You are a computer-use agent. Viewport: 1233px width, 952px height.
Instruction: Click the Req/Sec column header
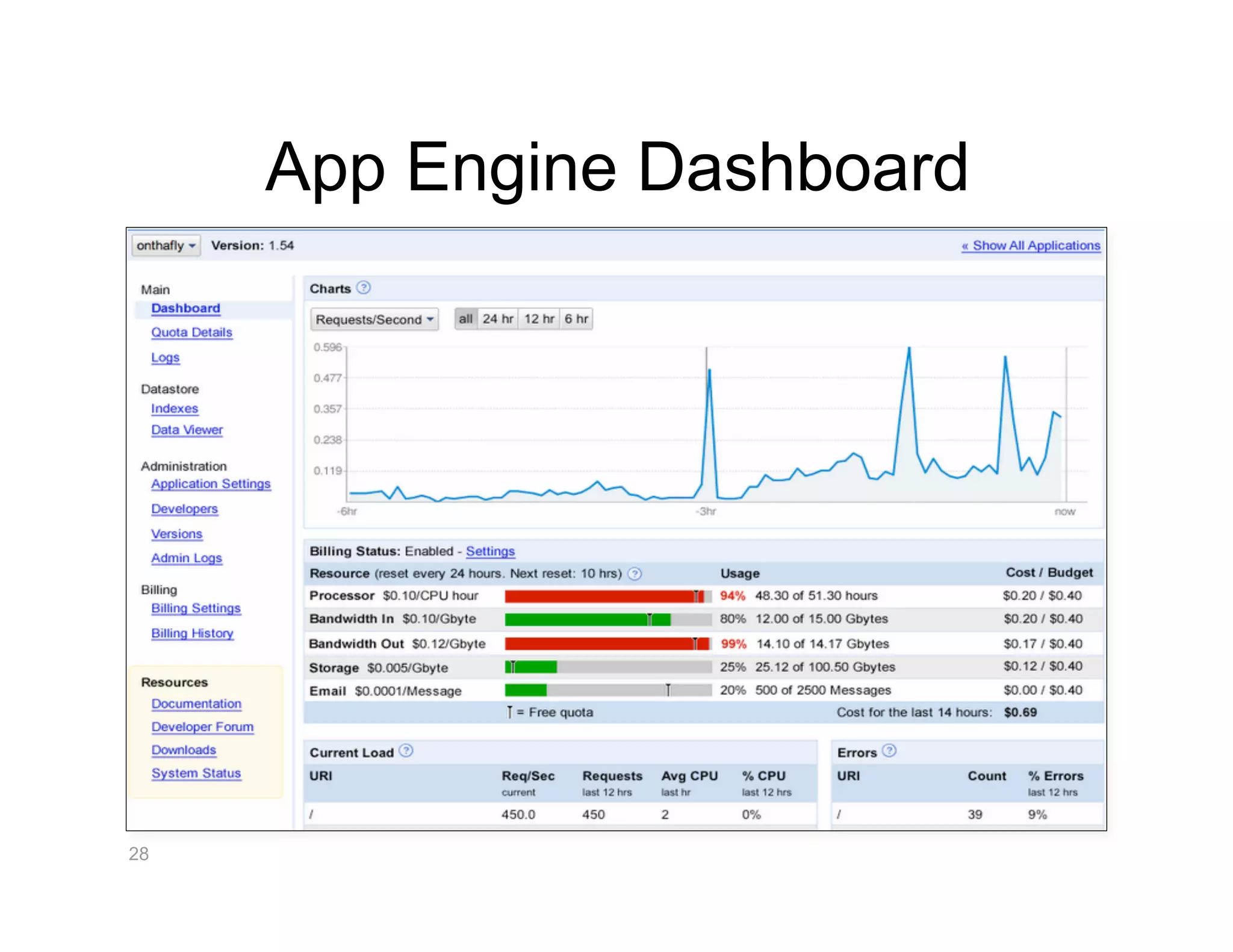pos(528,776)
